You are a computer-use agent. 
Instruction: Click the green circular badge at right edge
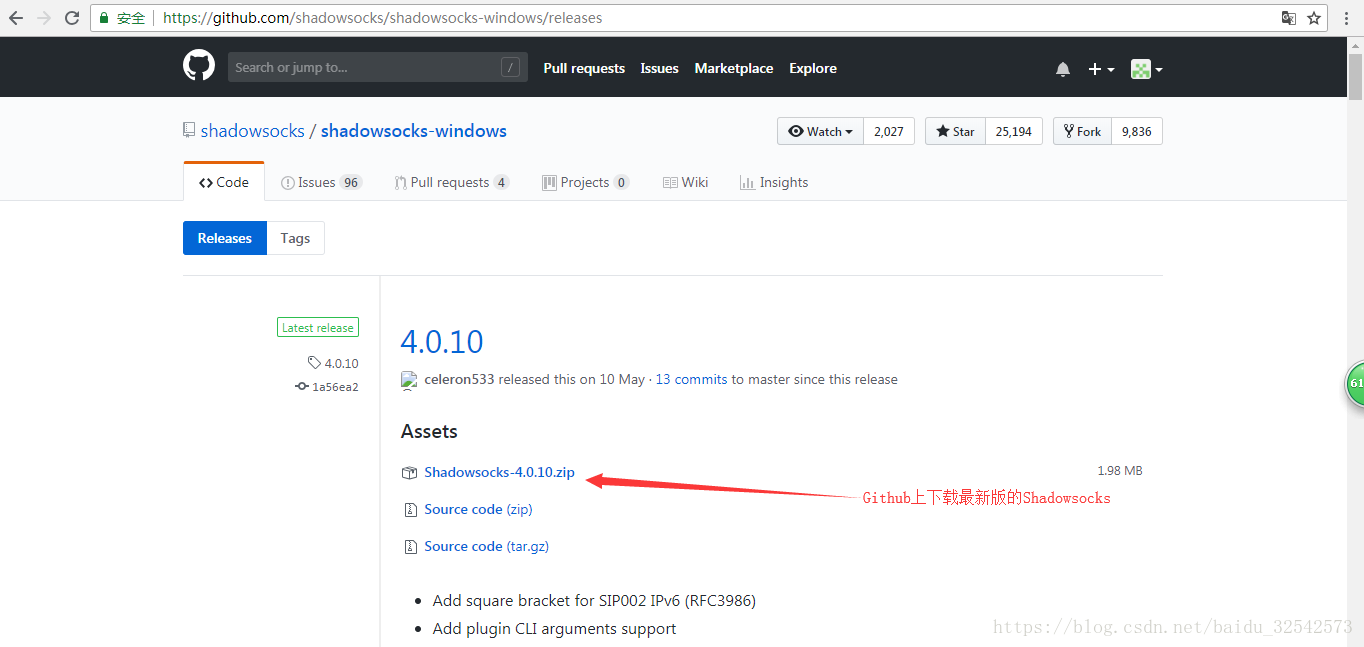(1355, 384)
